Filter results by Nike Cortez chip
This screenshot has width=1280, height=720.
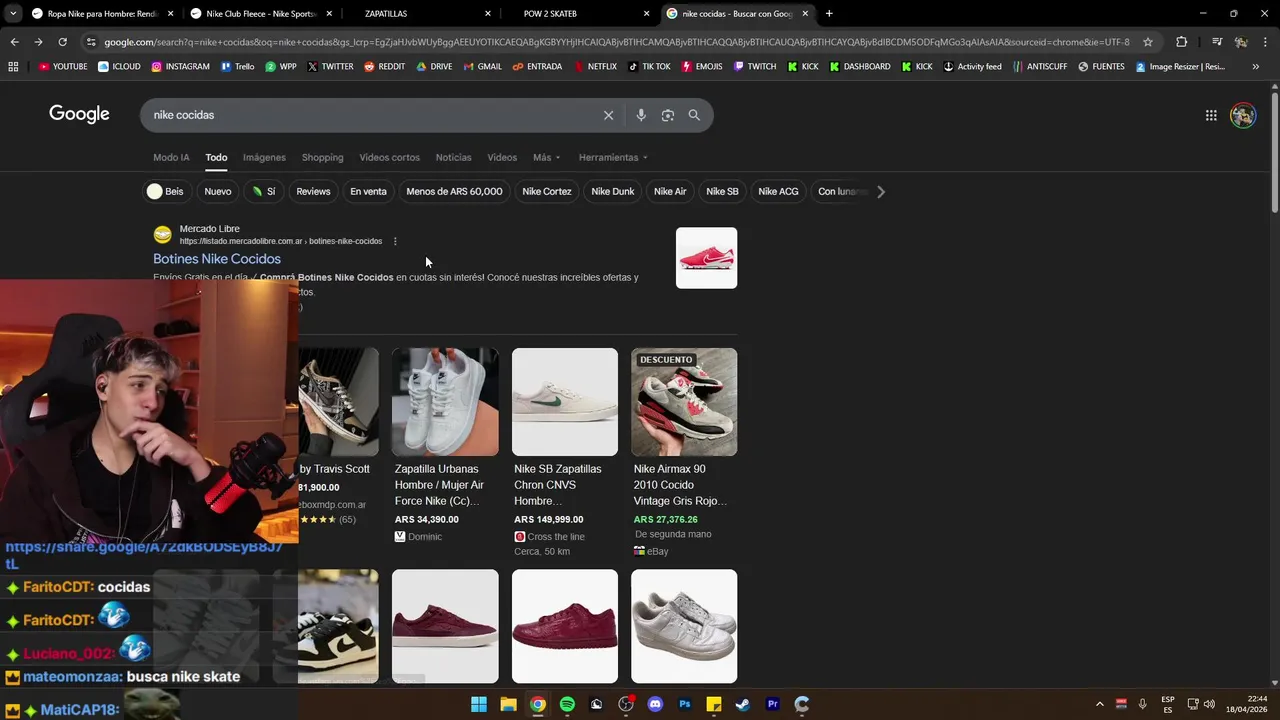(547, 191)
